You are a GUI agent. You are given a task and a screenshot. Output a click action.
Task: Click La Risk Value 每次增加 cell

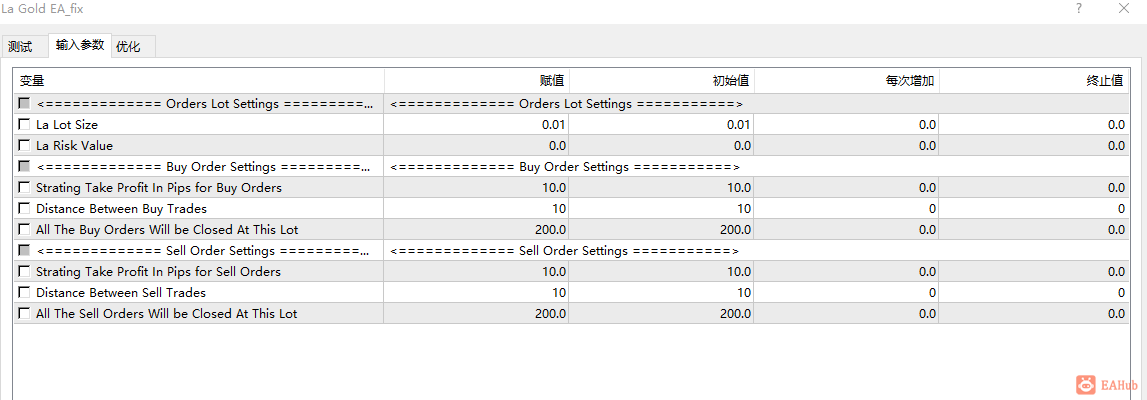pyautogui.click(x=846, y=146)
